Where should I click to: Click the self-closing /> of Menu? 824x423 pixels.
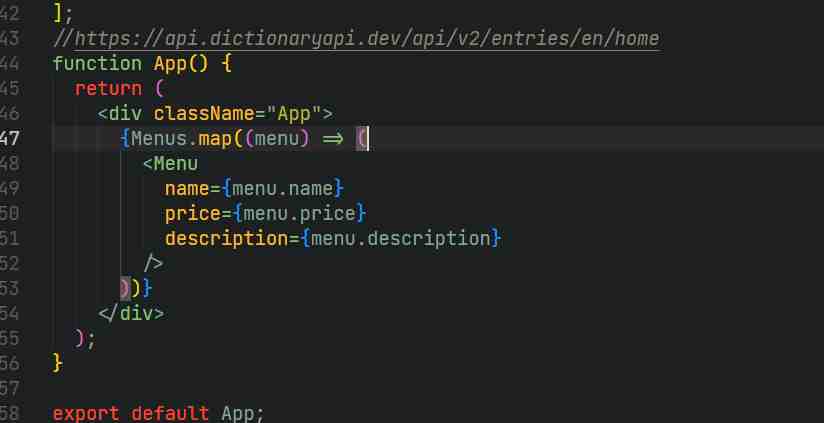[153, 263]
